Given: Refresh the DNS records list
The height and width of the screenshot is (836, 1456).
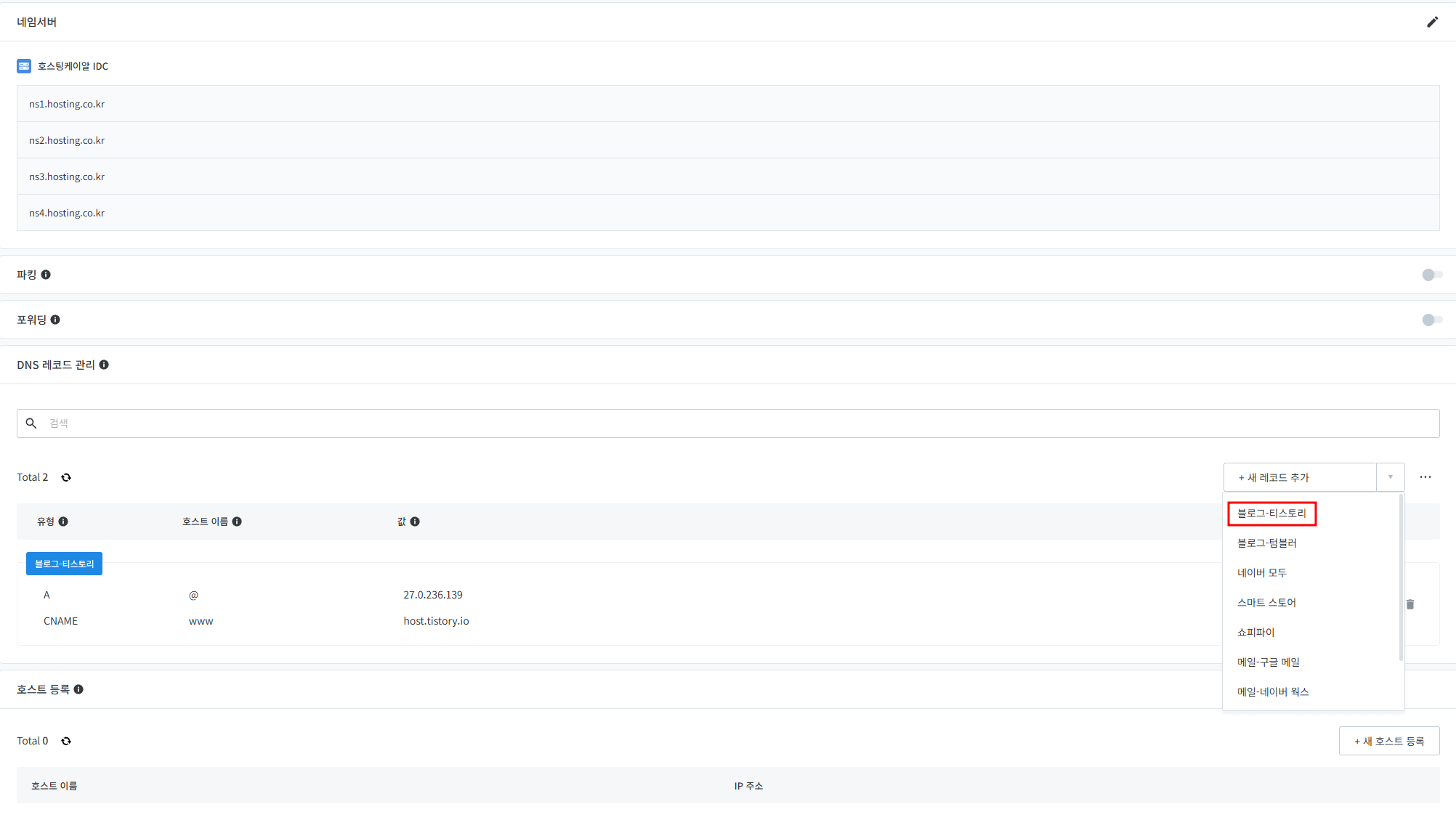Looking at the screenshot, I should tap(66, 477).
